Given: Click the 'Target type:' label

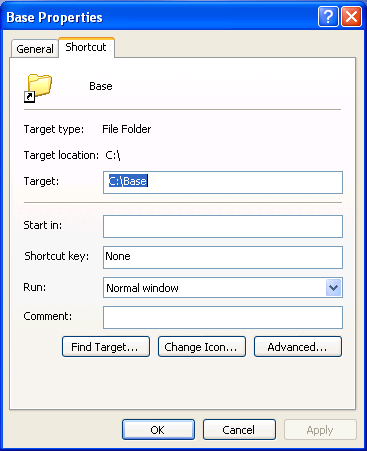Looking at the screenshot, I should 54,129.
